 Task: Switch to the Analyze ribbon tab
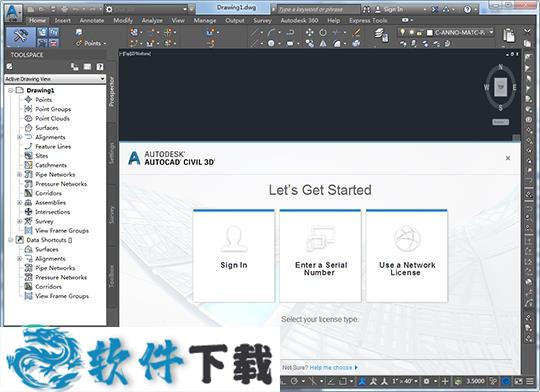[152, 21]
